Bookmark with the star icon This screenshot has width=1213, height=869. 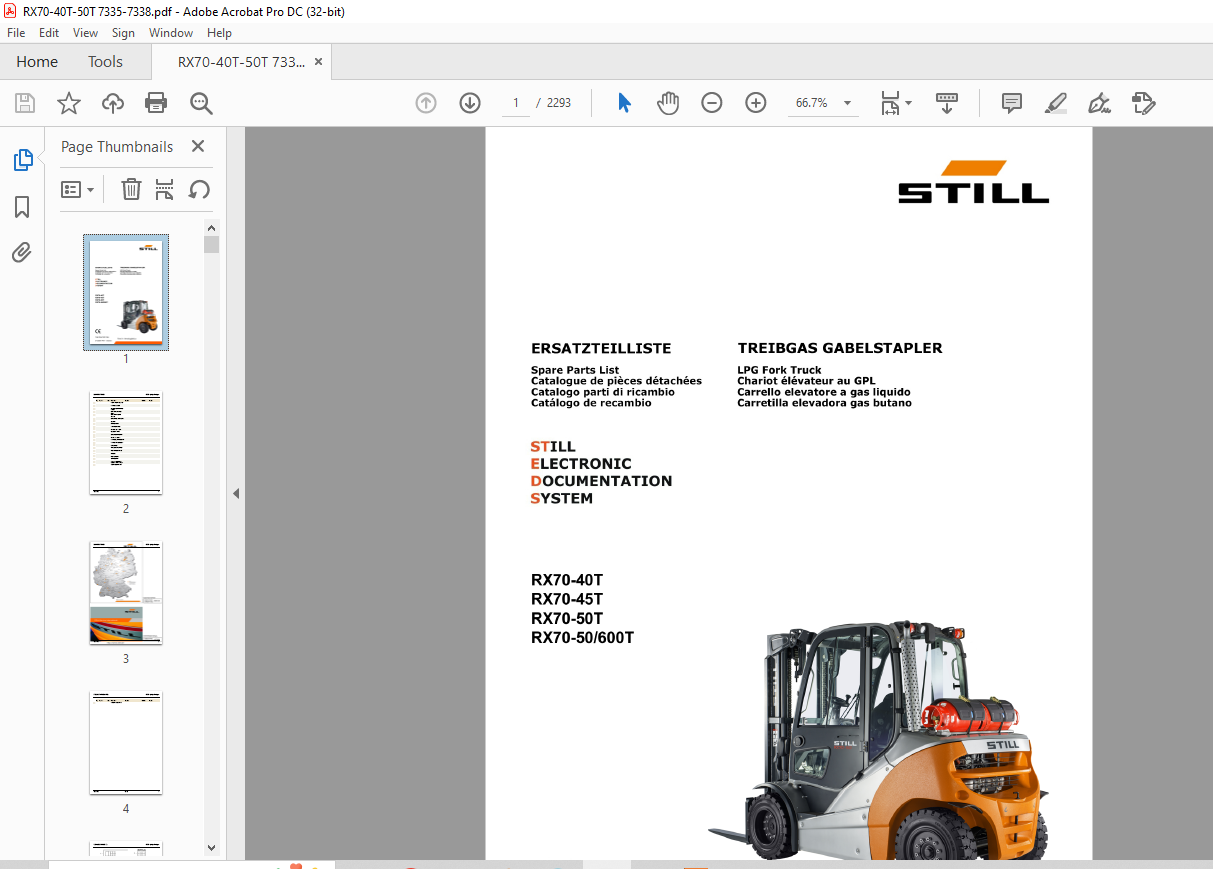[x=69, y=103]
